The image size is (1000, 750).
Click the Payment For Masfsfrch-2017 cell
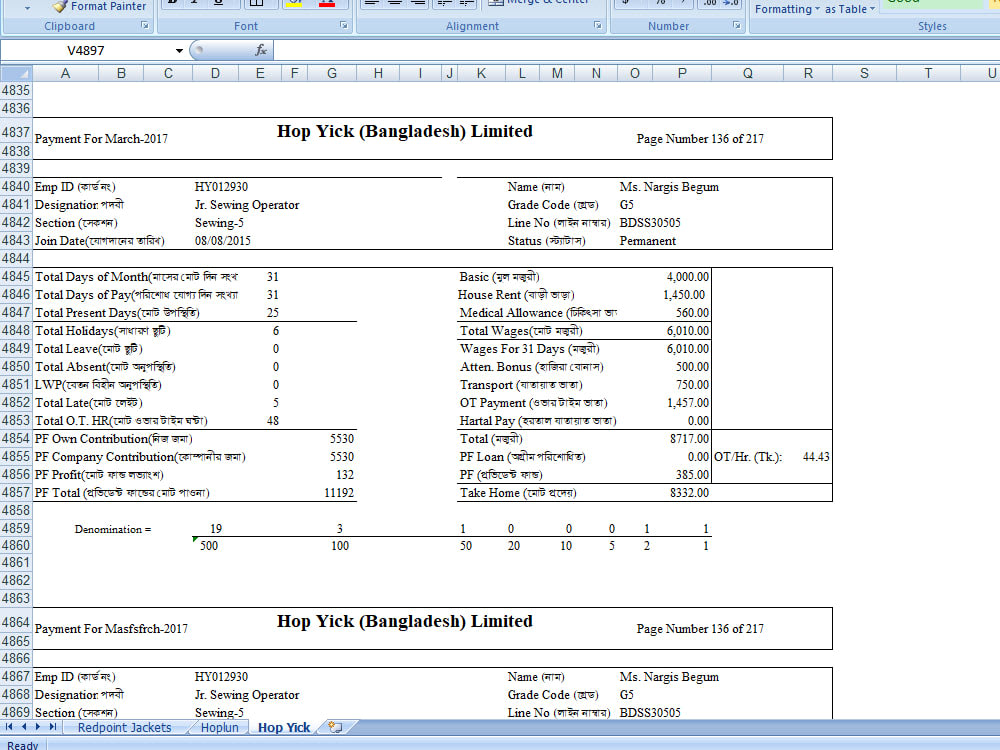[111, 628]
